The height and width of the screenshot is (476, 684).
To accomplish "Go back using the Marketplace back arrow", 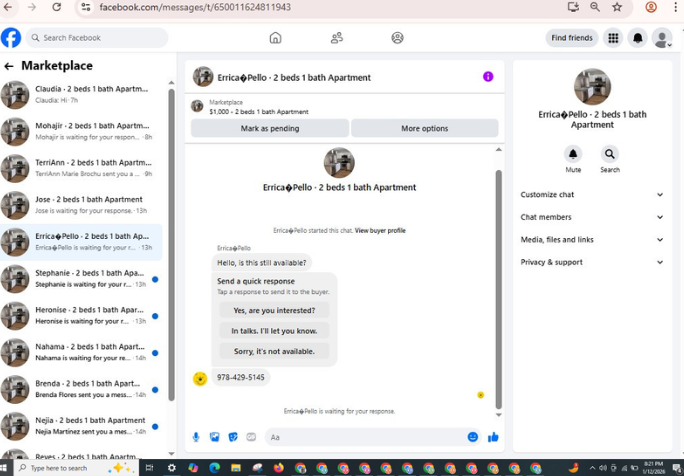I will 9,66.
